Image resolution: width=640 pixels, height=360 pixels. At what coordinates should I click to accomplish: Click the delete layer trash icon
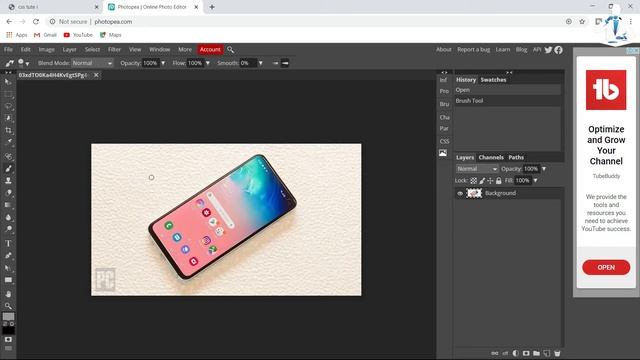(x=557, y=353)
